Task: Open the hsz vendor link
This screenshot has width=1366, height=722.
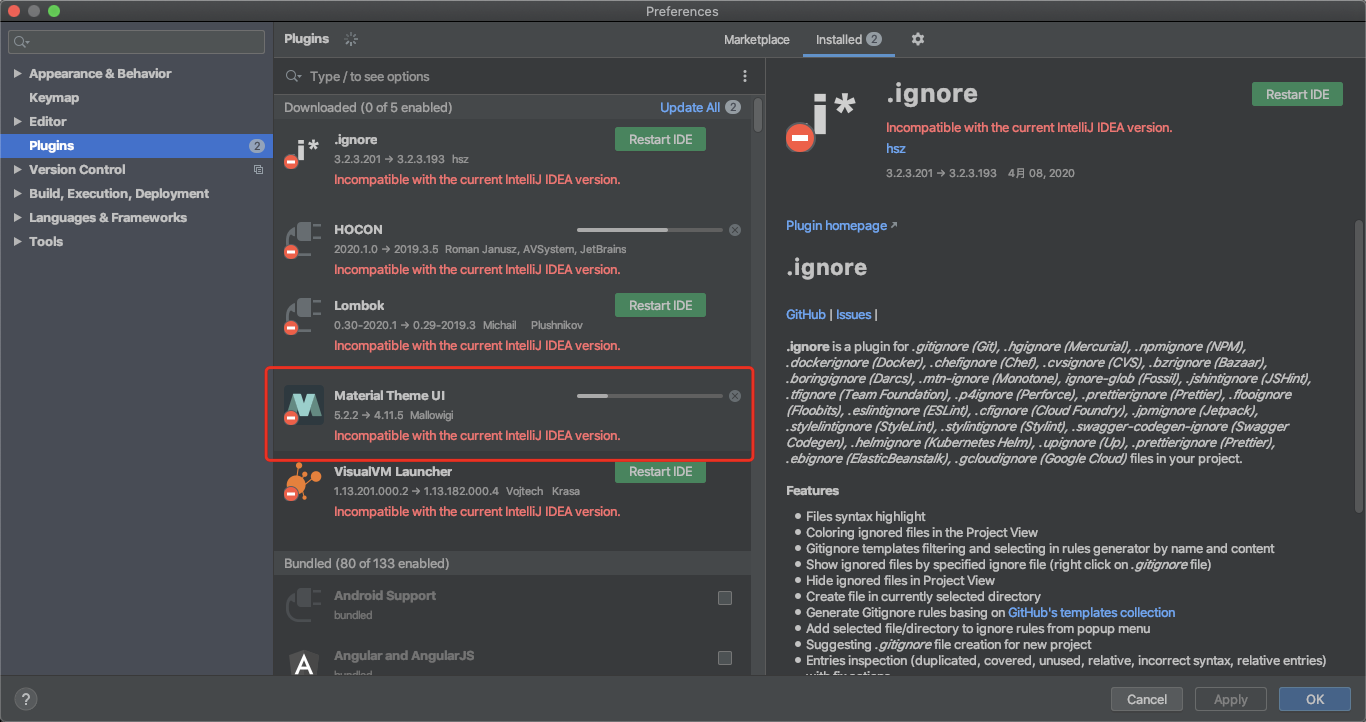Action: pos(895,148)
